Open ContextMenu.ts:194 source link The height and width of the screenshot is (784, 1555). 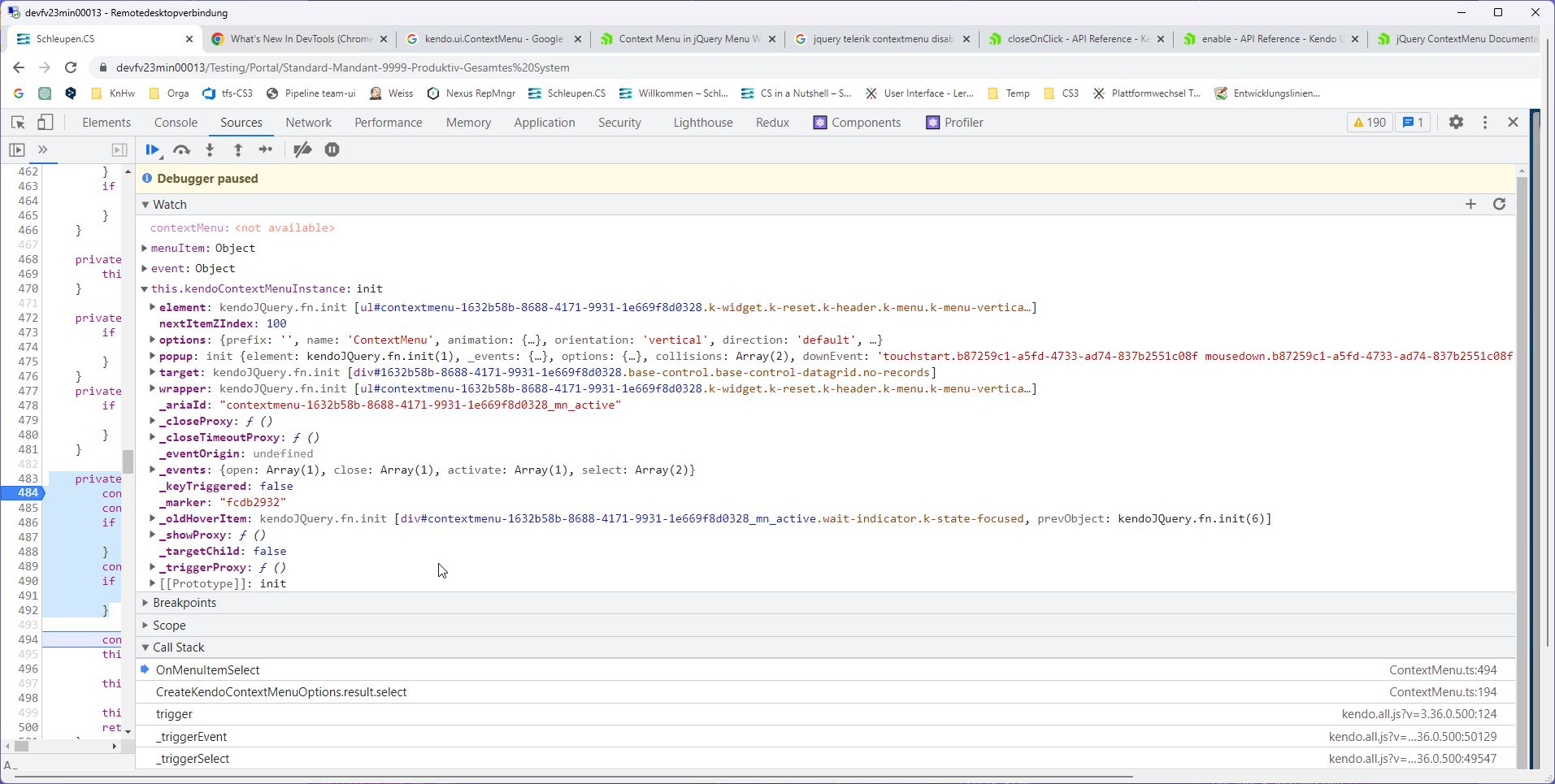tap(1442, 692)
